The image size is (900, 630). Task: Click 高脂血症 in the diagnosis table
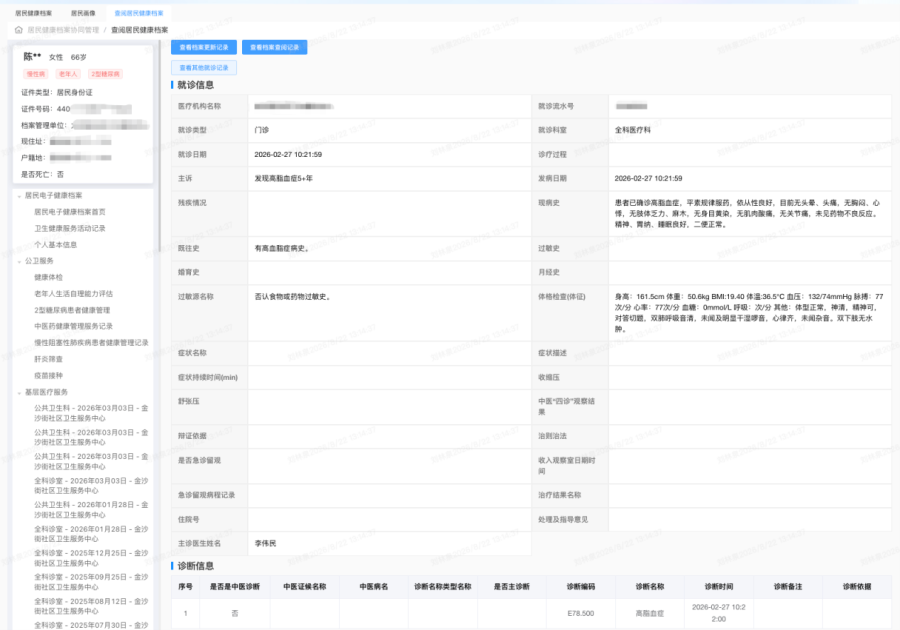click(x=650, y=613)
